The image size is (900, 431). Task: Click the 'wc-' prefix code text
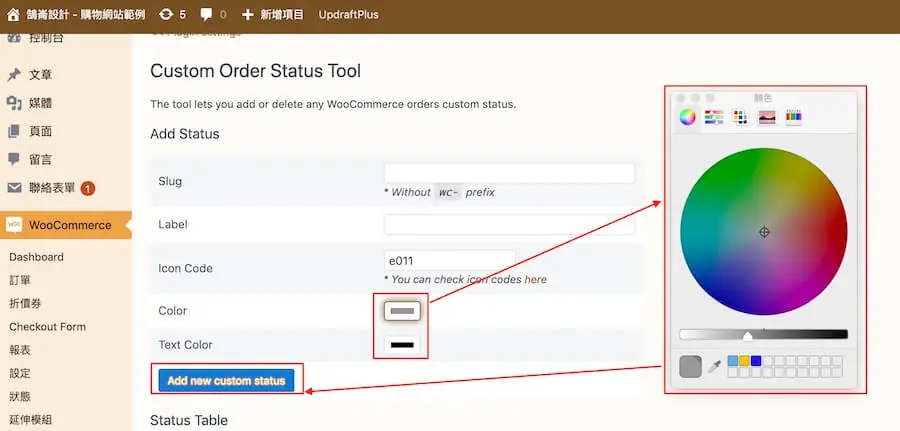(x=448, y=192)
